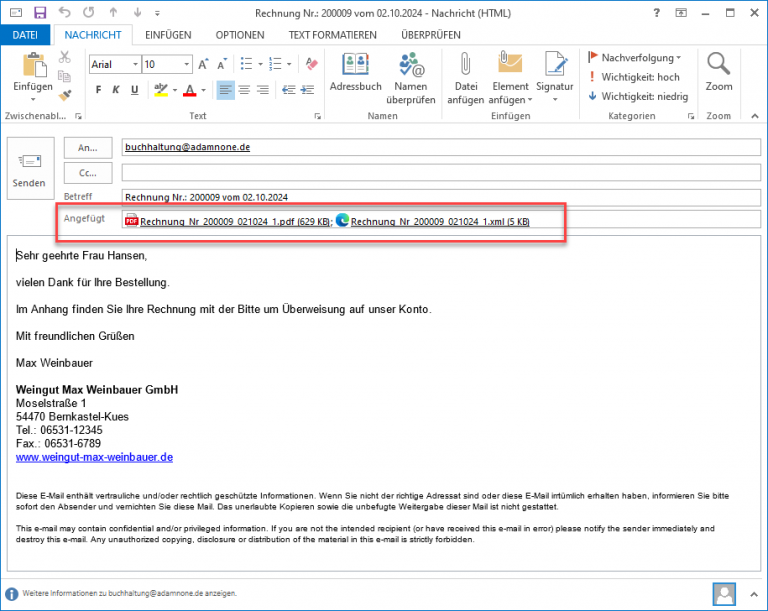Save the message with the disk icon
This screenshot has width=768, height=611.
coord(40,13)
